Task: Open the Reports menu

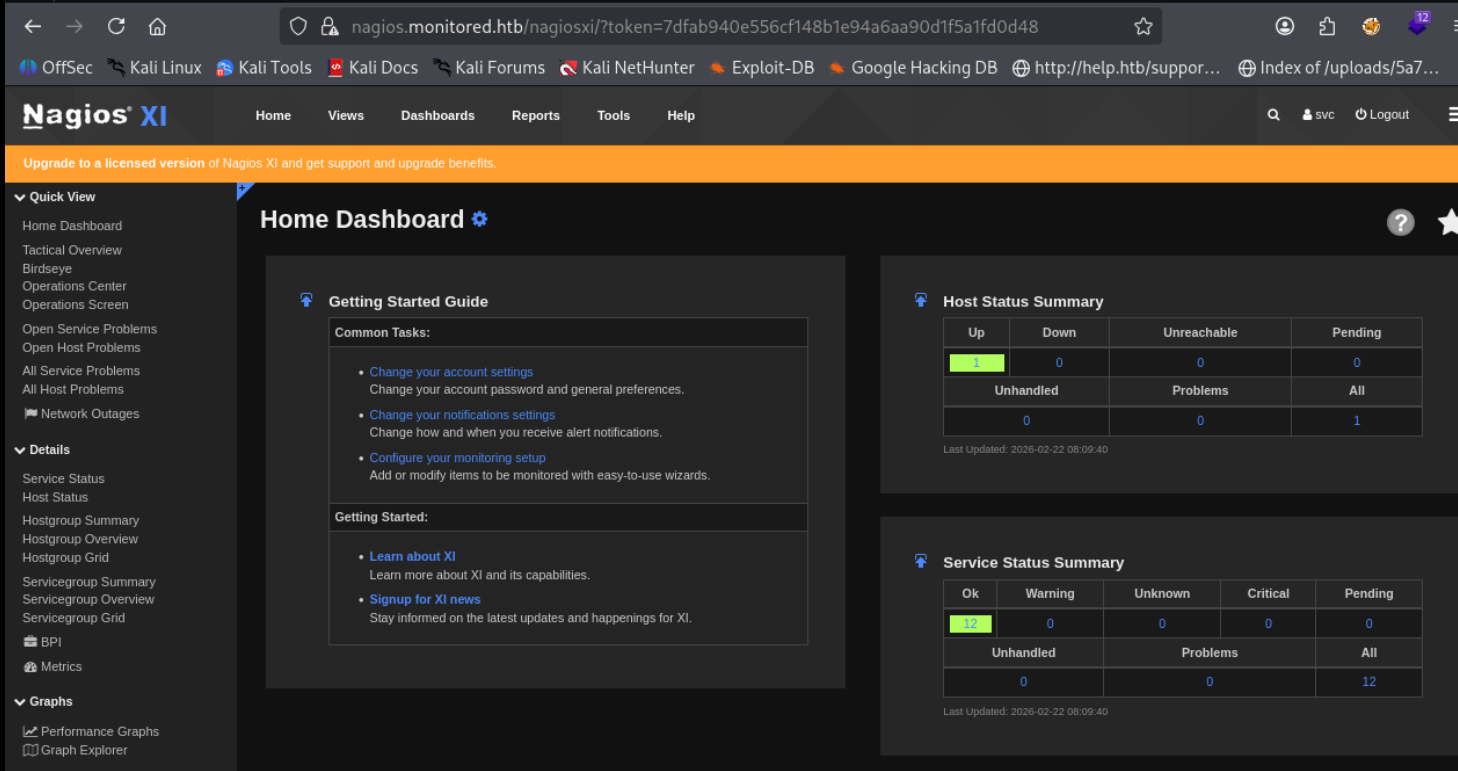Action: (535, 116)
